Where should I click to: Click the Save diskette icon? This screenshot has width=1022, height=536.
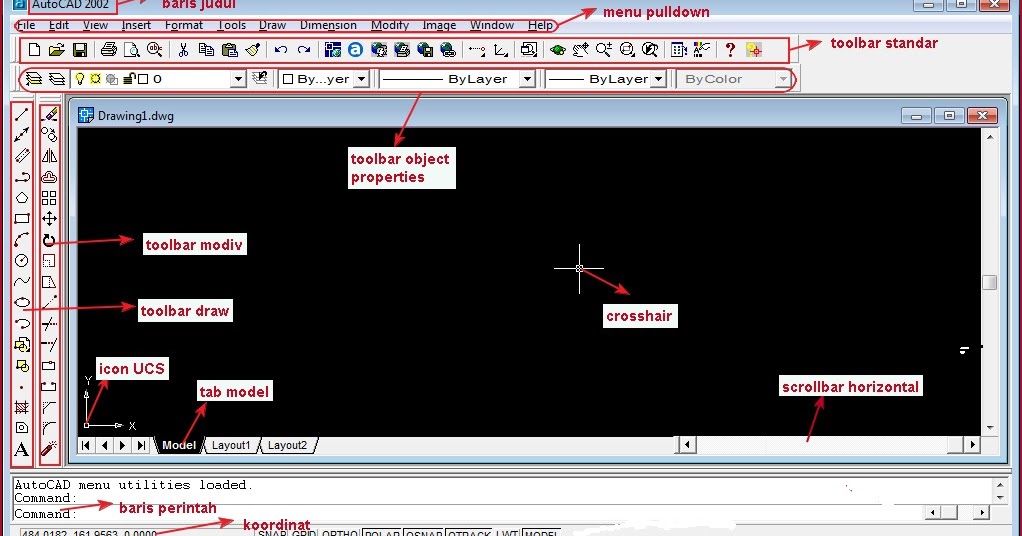pyautogui.click(x=80, y=50)
